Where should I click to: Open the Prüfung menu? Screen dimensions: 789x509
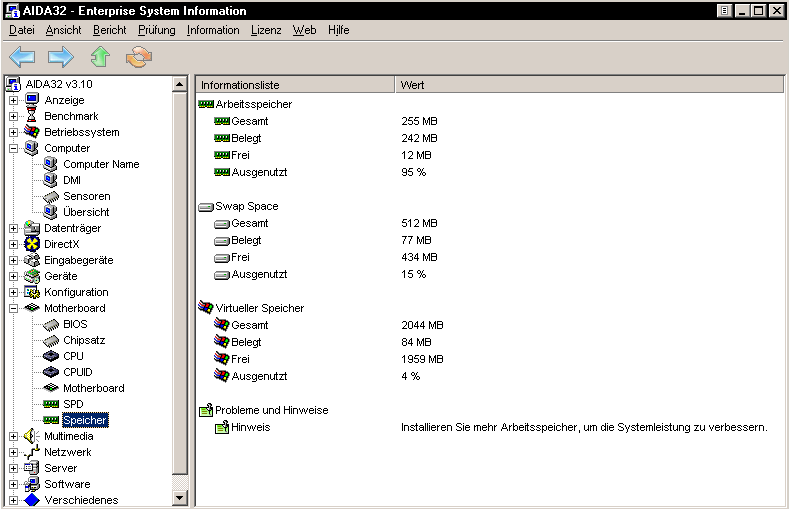point(156,30)
